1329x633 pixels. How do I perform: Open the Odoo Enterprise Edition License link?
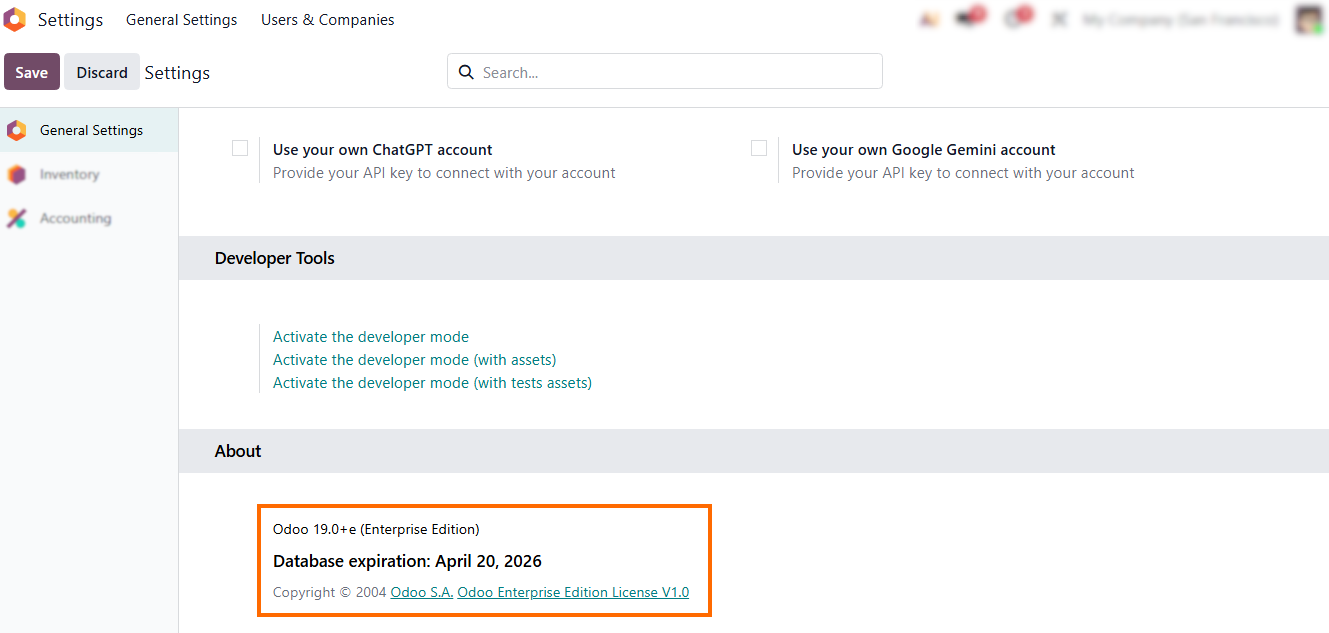573,593
